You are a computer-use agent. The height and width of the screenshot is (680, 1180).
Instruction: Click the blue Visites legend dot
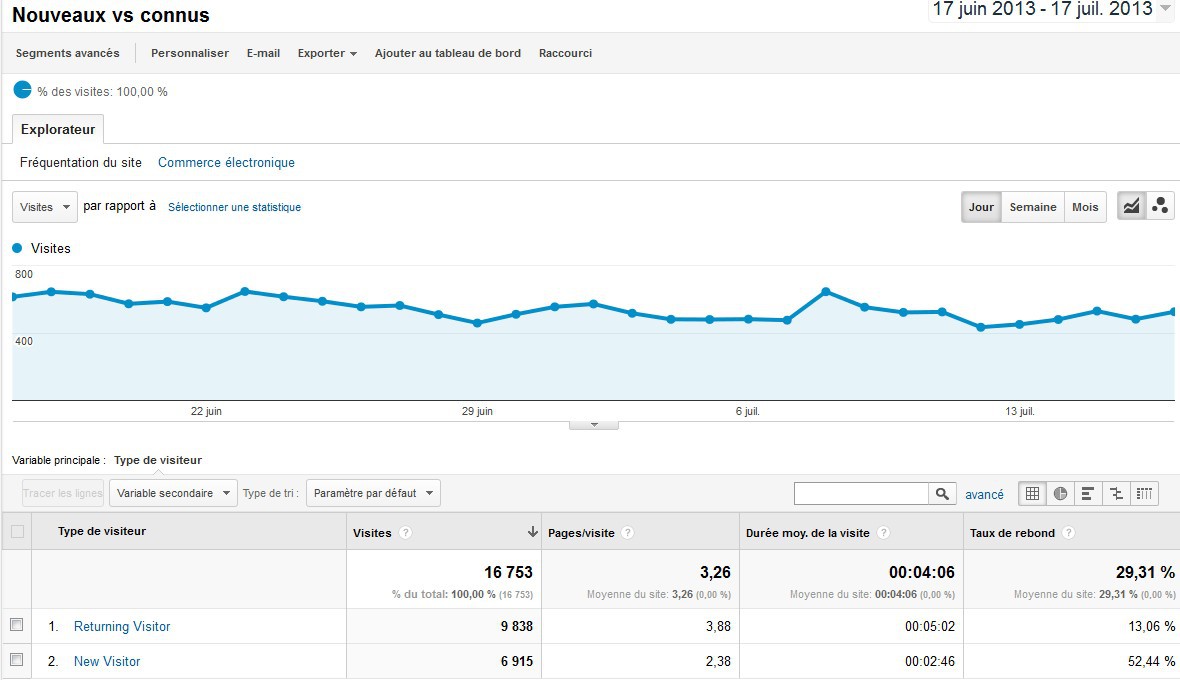pyautogui.click(x=17, y=247)
